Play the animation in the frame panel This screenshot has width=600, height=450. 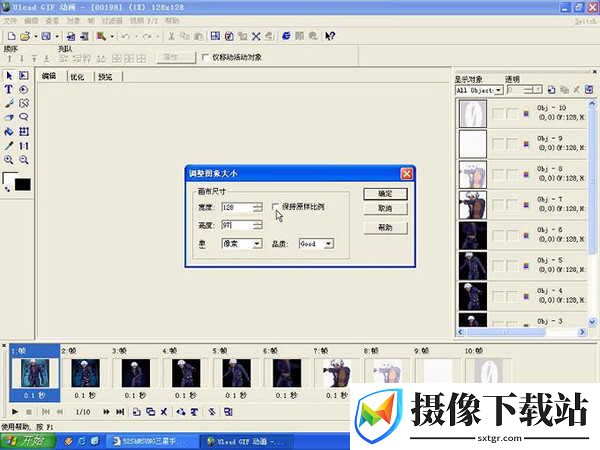tap(15, 412)
